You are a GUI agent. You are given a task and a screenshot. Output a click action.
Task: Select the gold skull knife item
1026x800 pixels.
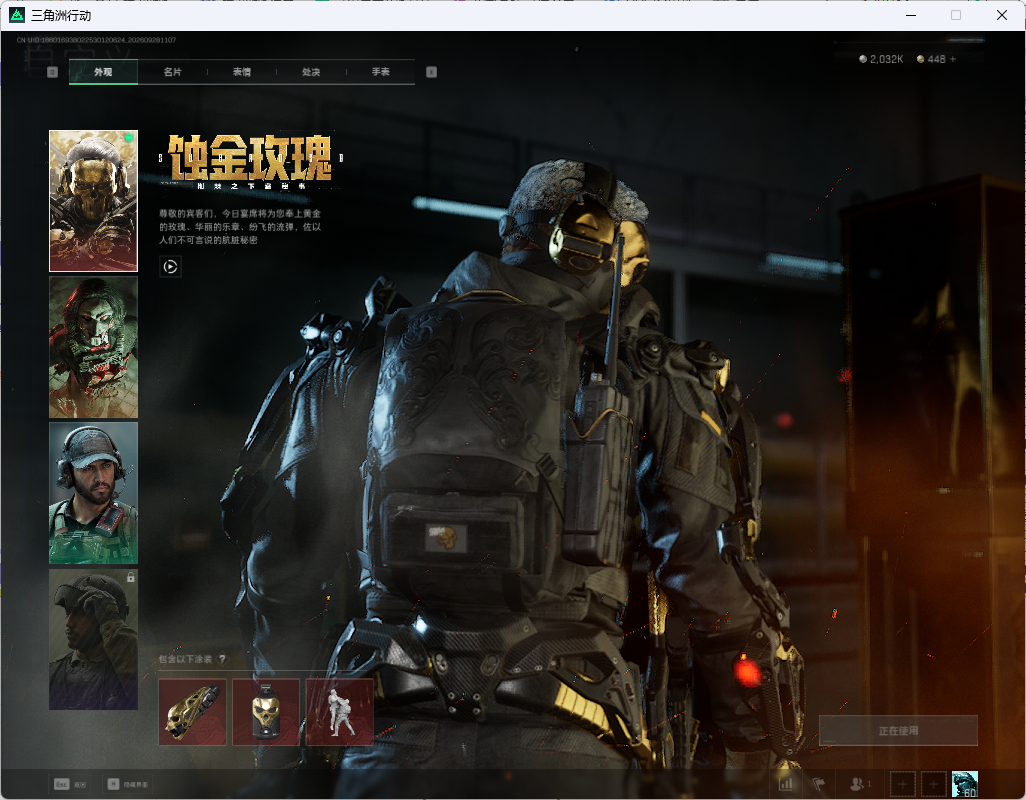point(192,712)
